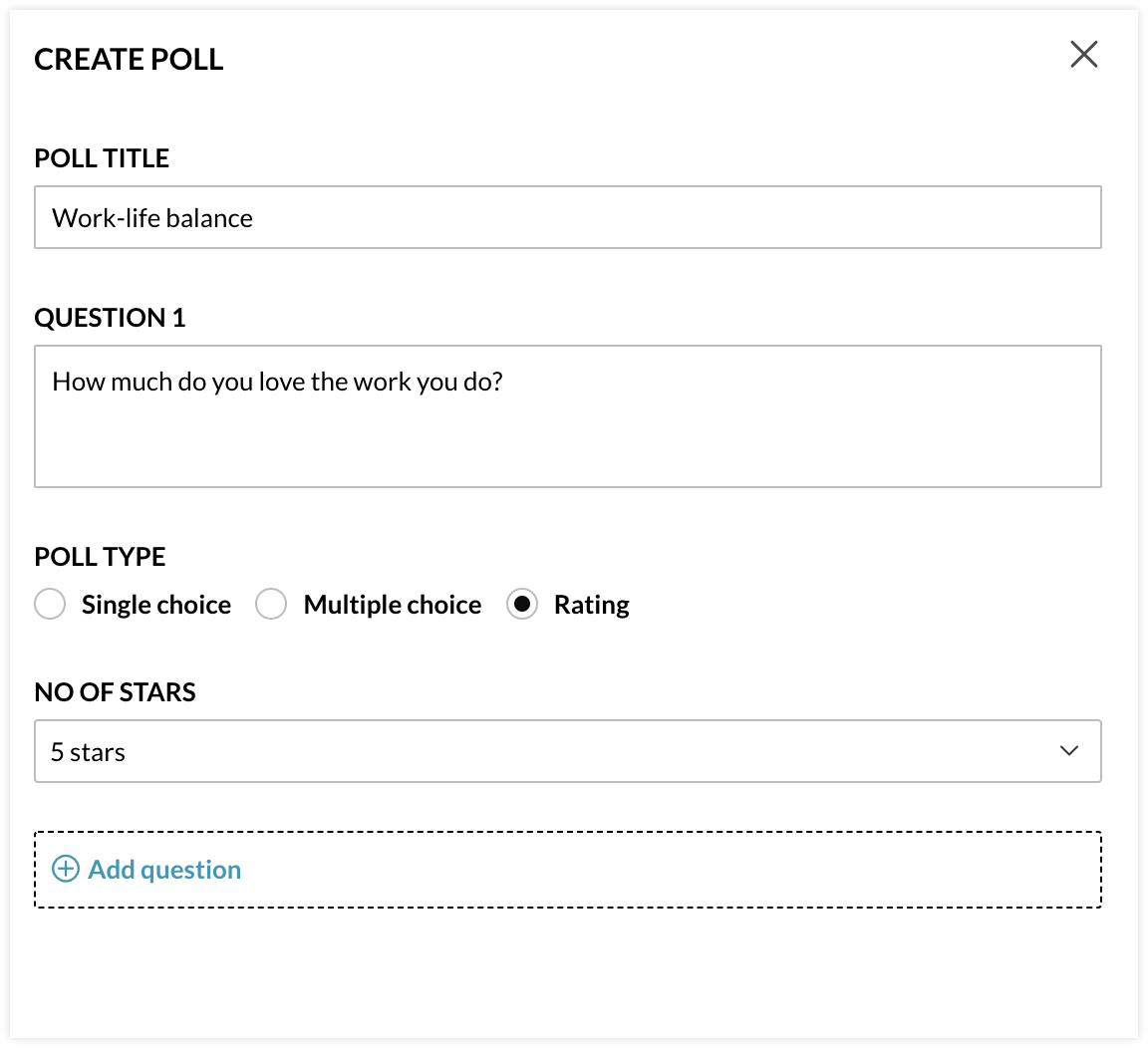Click the selected Rating radio button

521,604
